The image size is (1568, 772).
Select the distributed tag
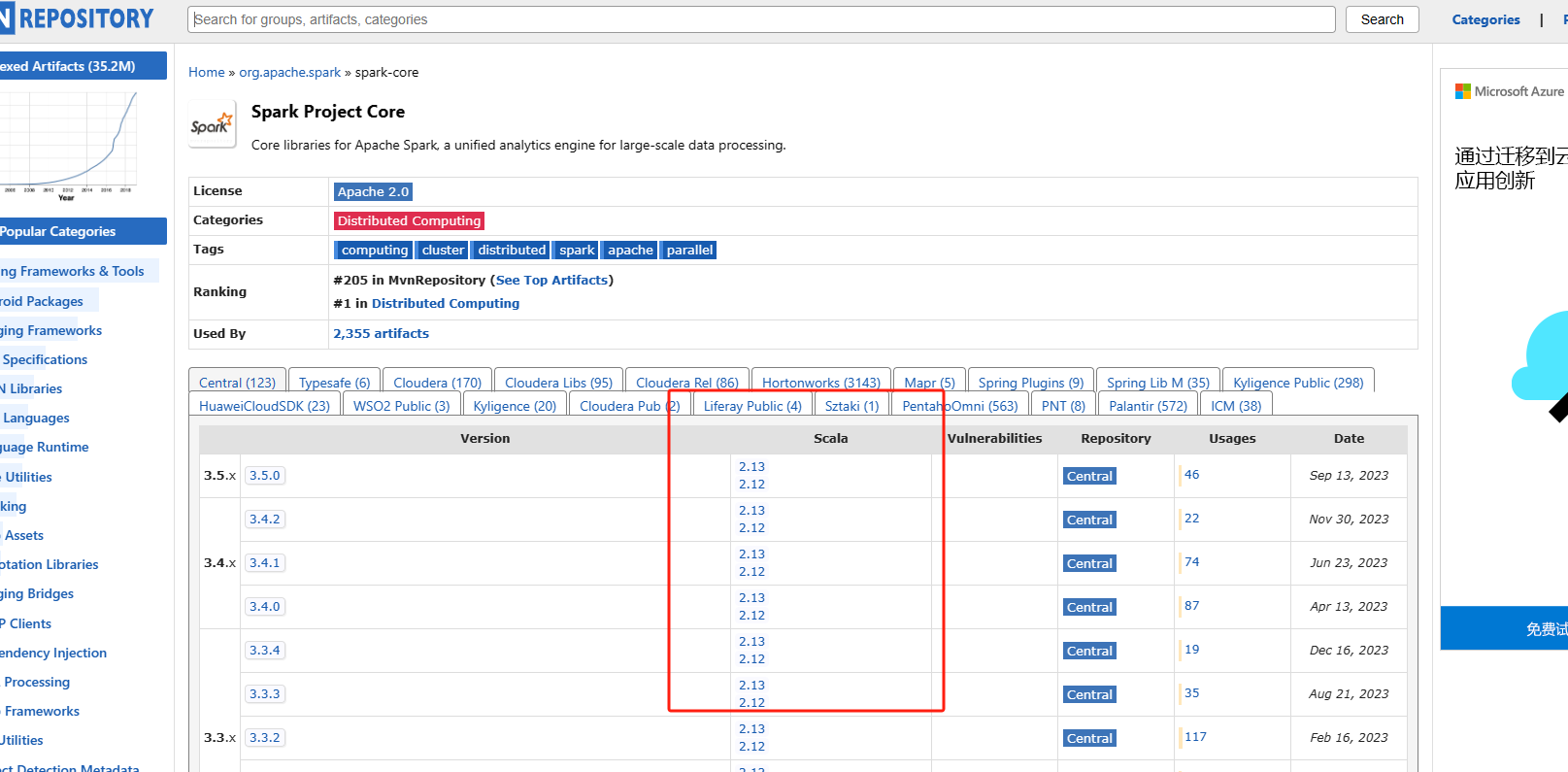512,251
